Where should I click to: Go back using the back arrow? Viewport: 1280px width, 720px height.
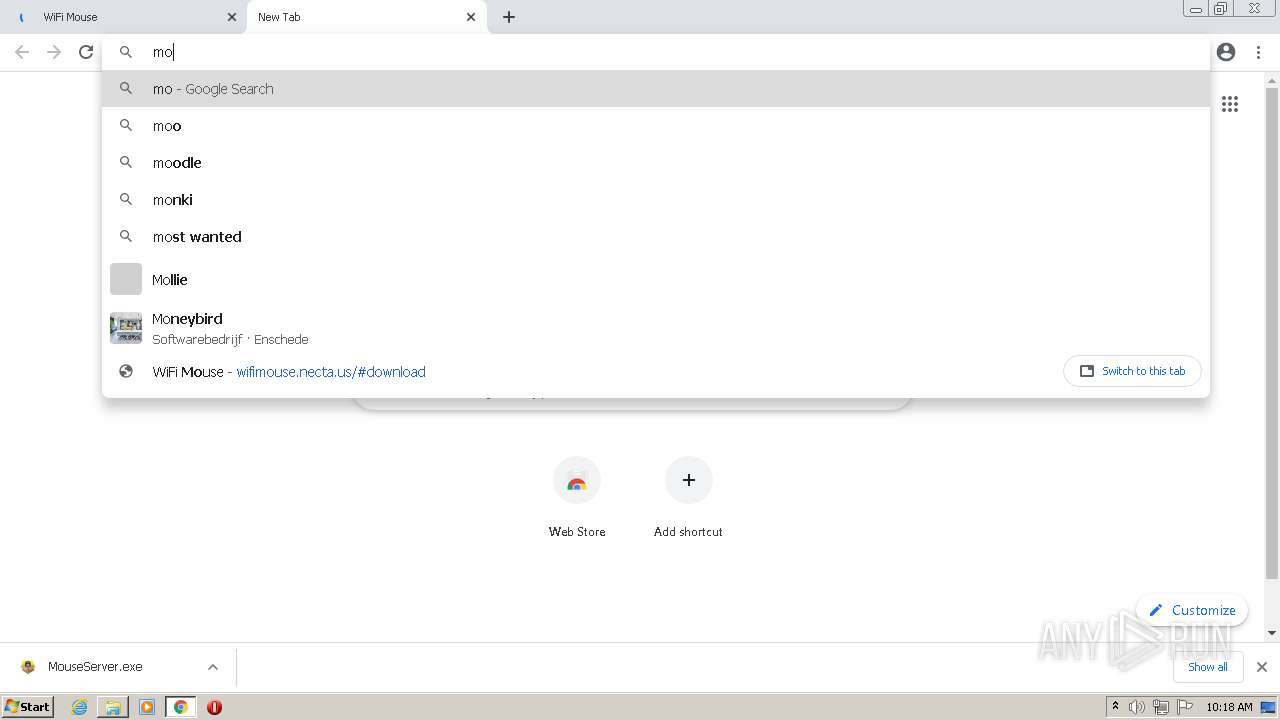[22, 52]
